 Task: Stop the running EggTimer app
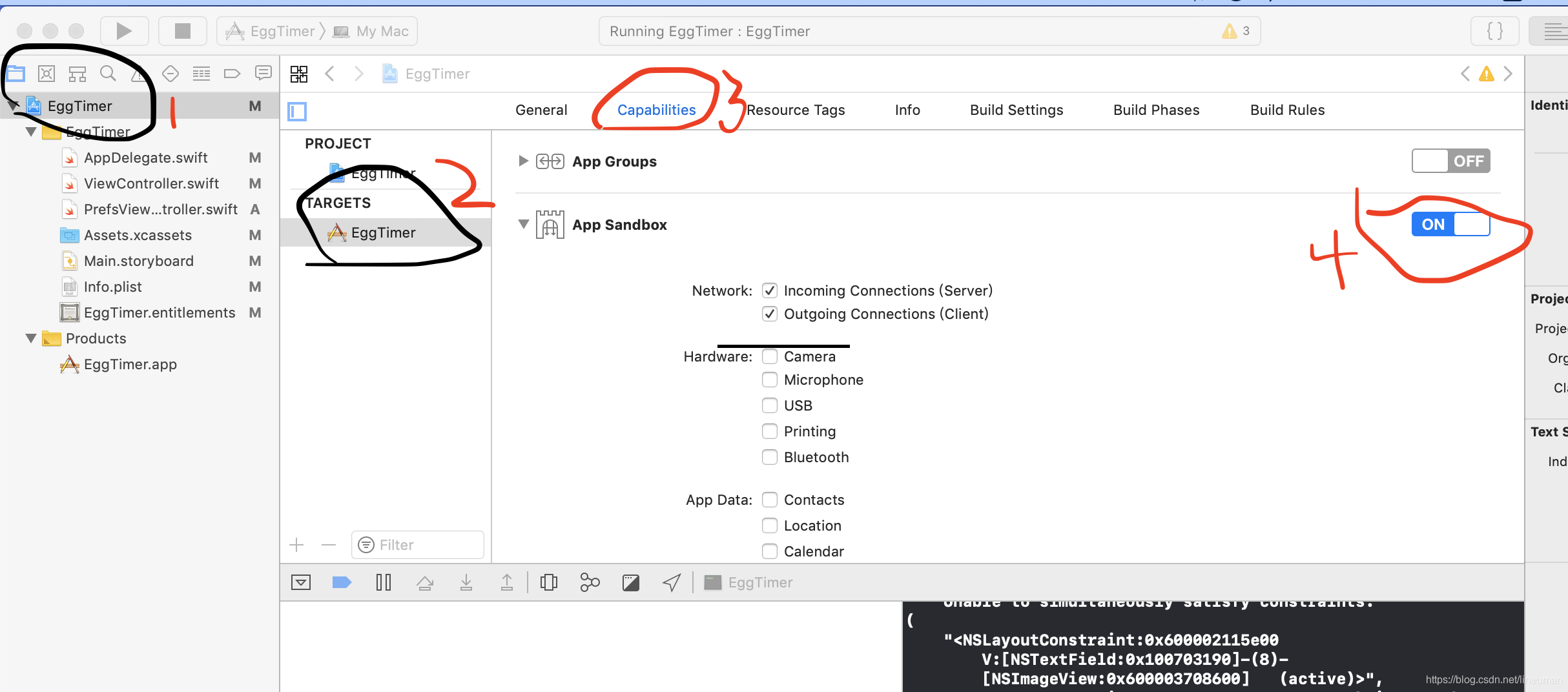[x=183, y=31]
